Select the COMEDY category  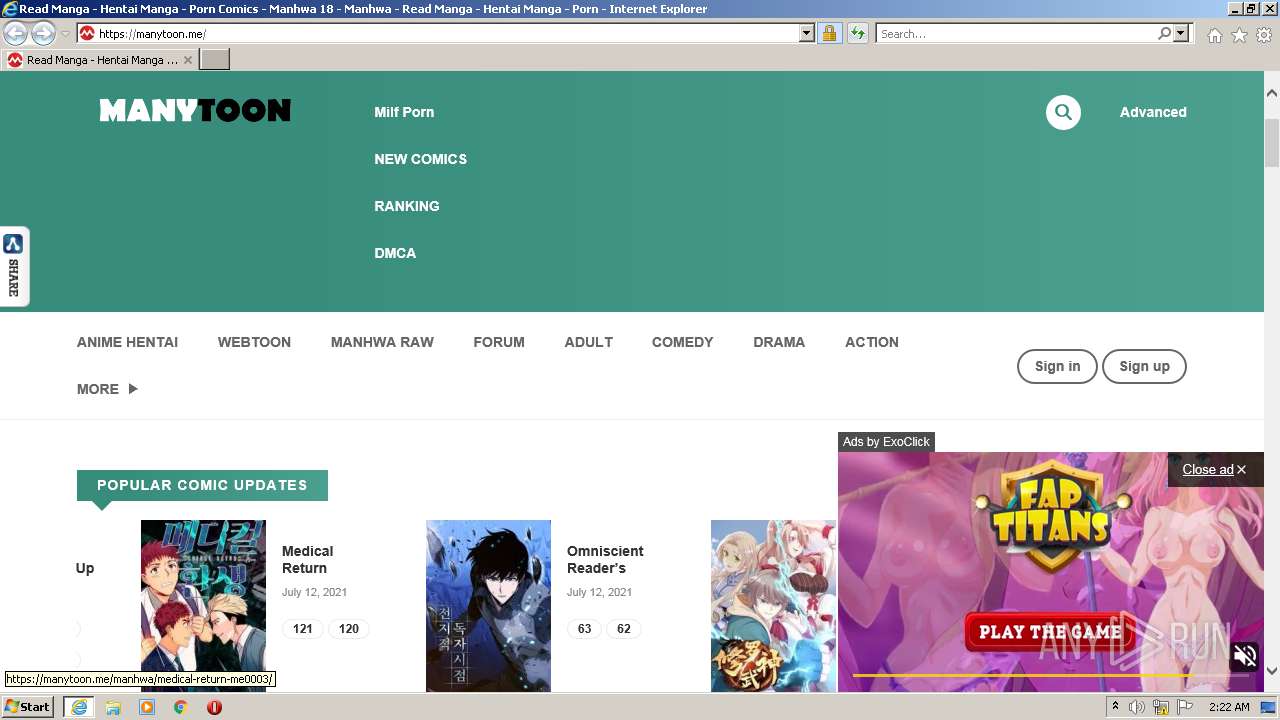click(x=682, y=342)
